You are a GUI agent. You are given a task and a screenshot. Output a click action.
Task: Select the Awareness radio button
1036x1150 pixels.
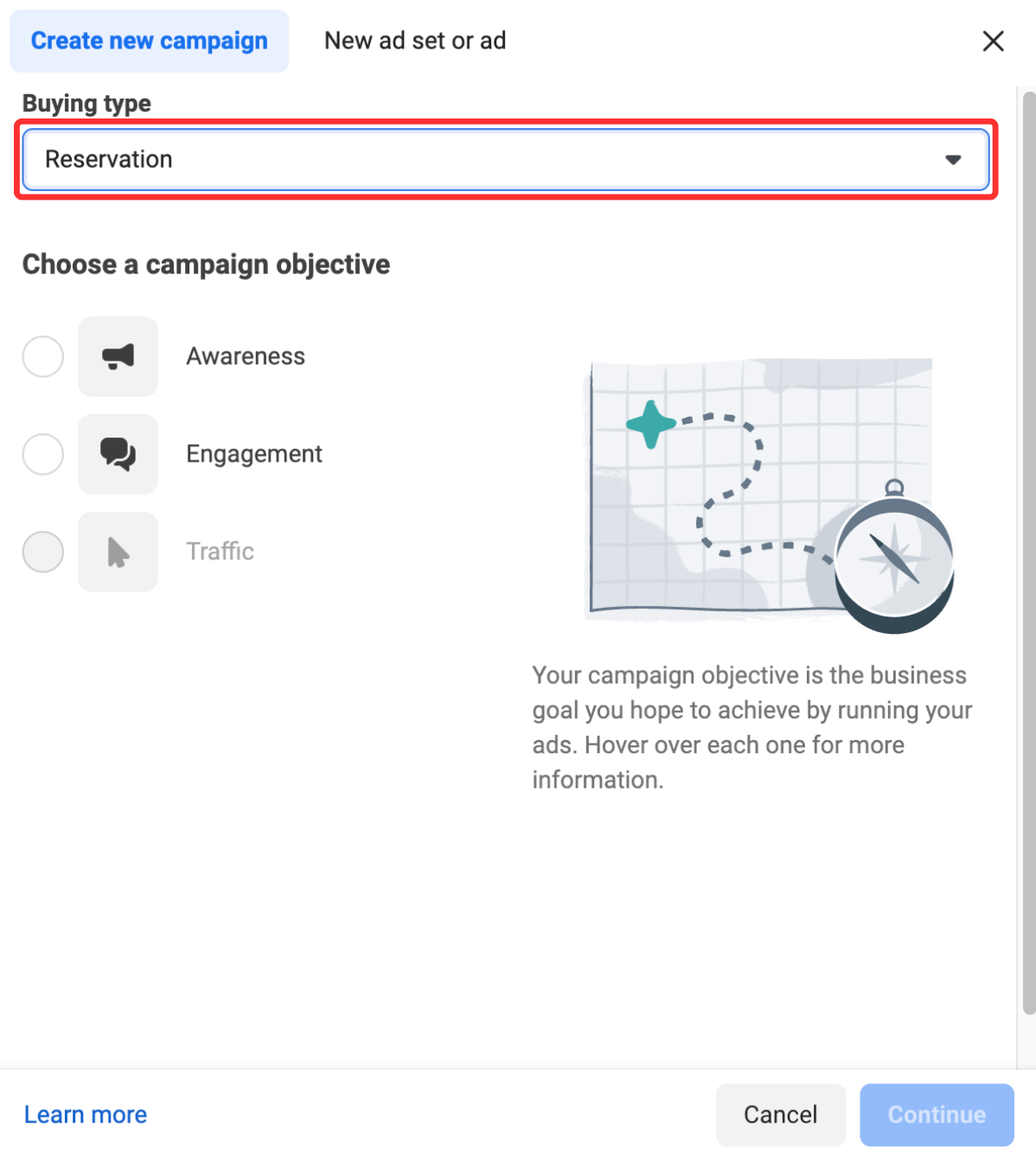coord(43,356)
